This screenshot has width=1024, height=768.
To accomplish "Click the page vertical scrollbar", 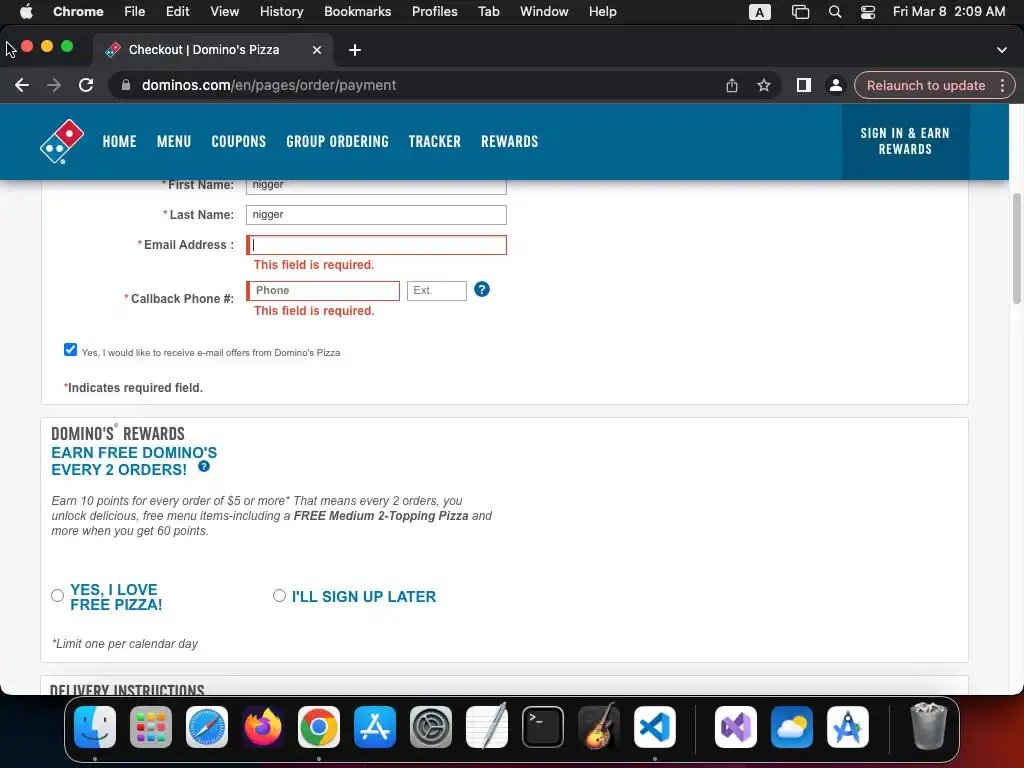I will pos(1016,248).
